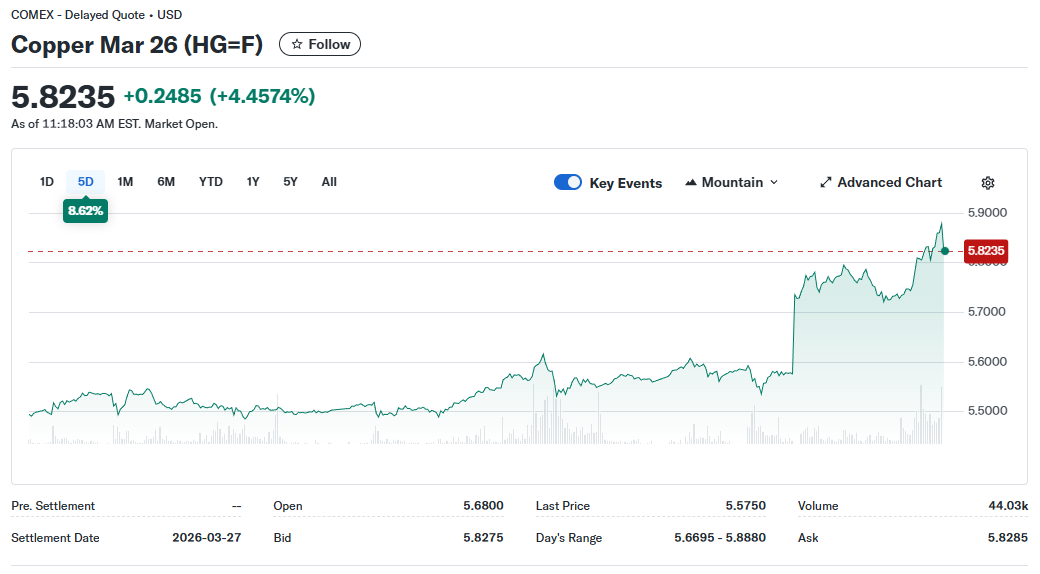
Task: Switch to the 1M range
Action: [125, 182]
